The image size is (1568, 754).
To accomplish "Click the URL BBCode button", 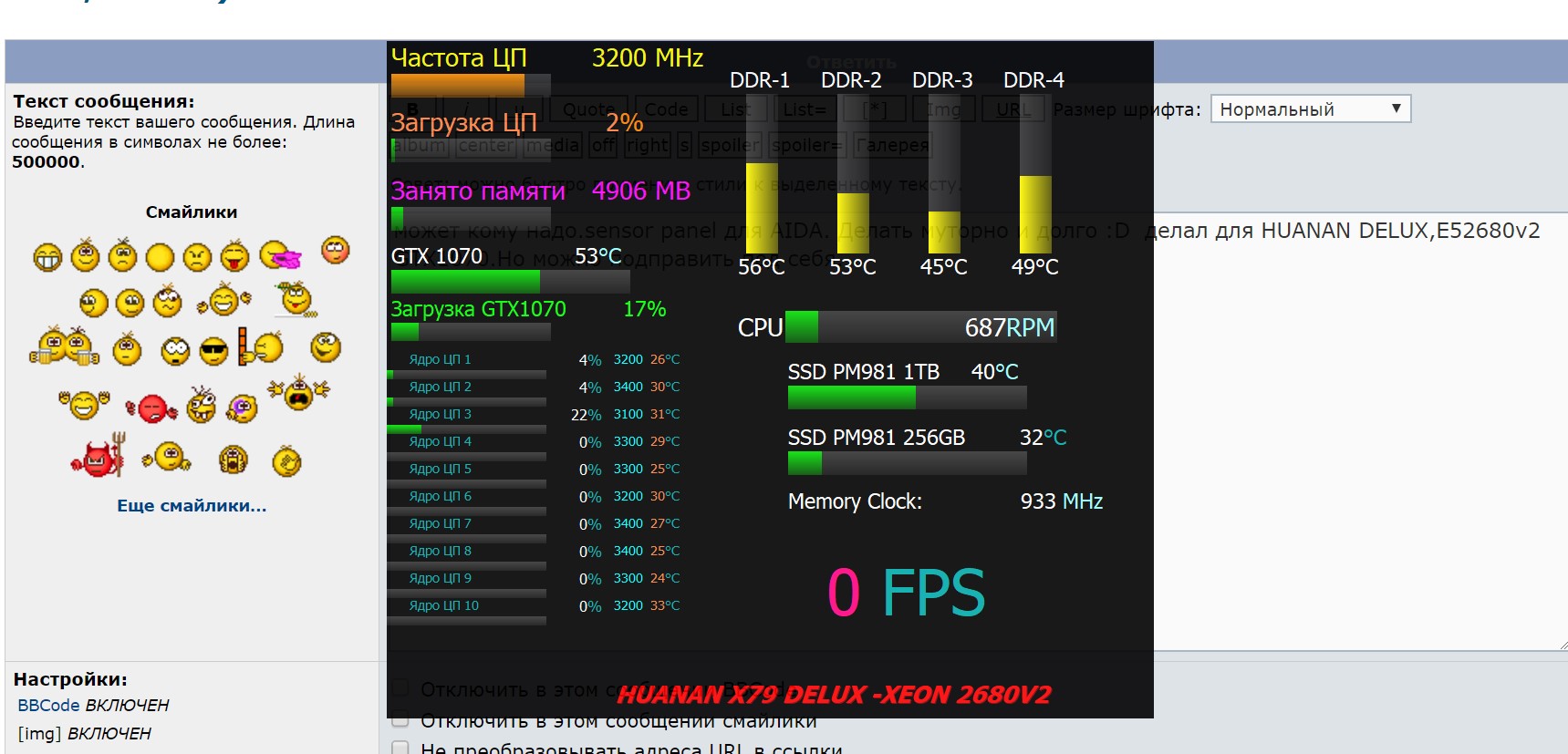I will pos(1013,109).
